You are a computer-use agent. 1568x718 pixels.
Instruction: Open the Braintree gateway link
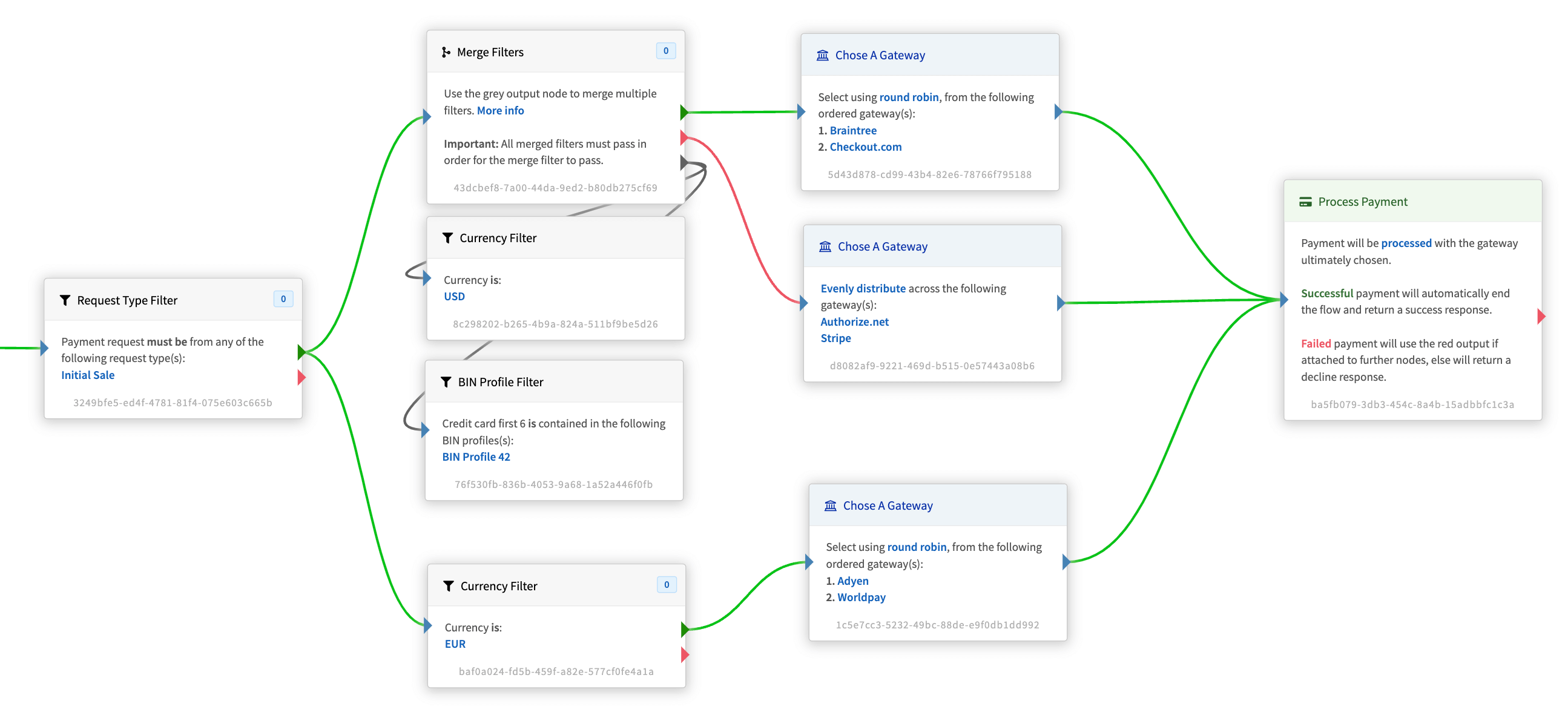(853, 130)
